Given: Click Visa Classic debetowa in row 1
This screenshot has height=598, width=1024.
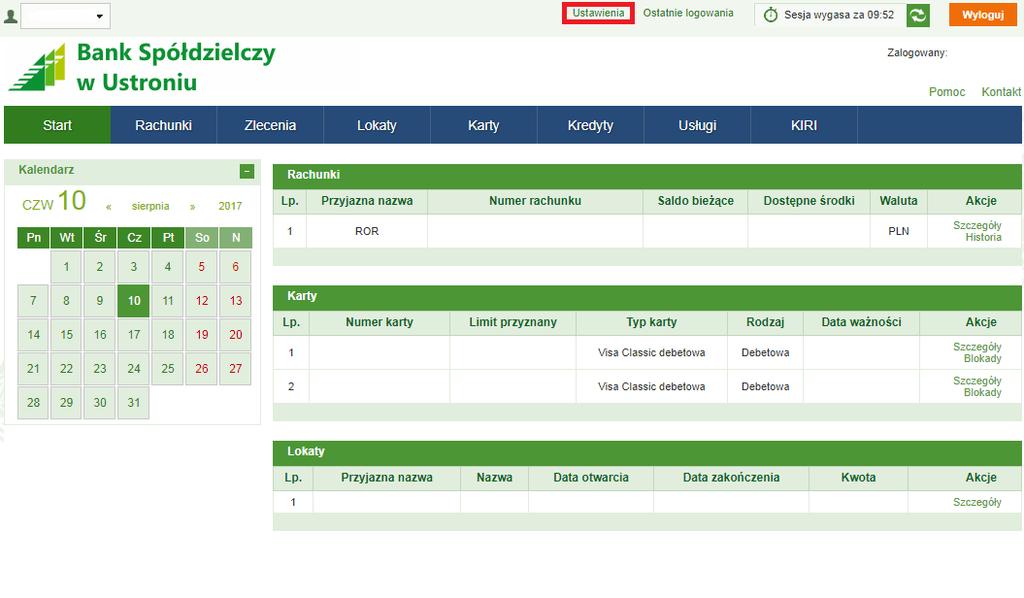Looking at the screenshot, I should (x=651, y=353).
